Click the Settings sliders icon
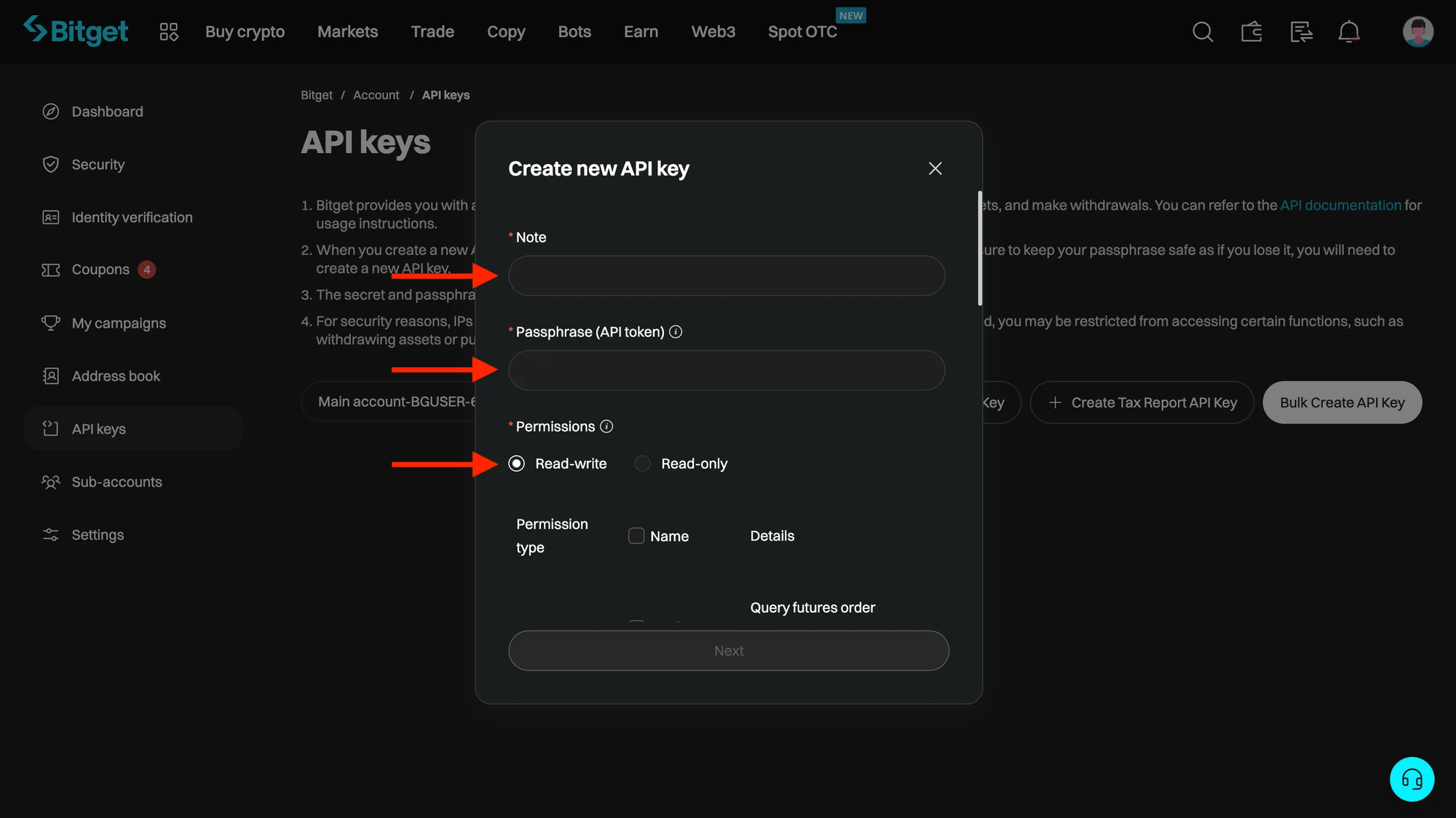1456x818 pixels. click(x=50, y=535)
